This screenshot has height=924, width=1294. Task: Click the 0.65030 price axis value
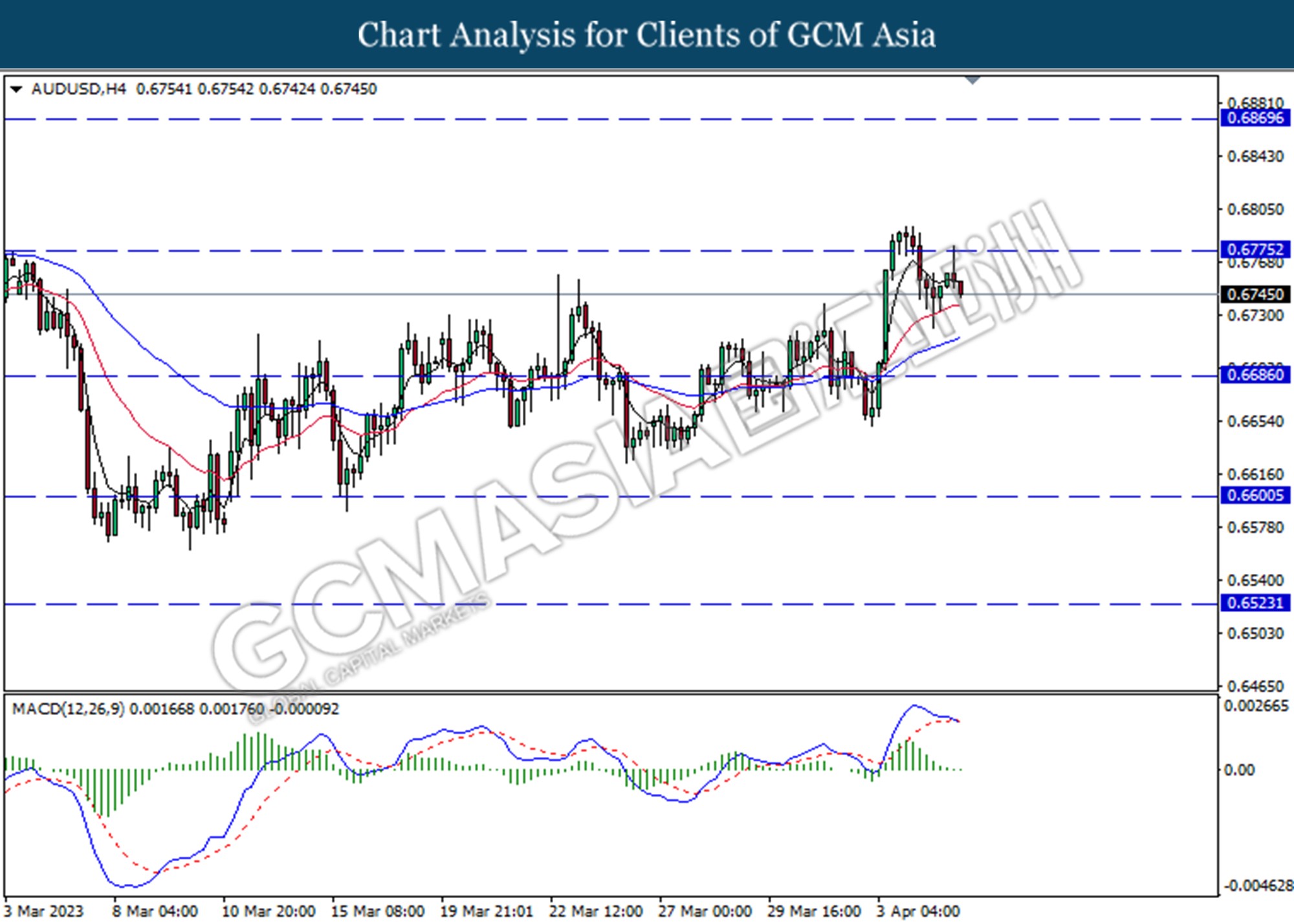tap(1256, 633)
